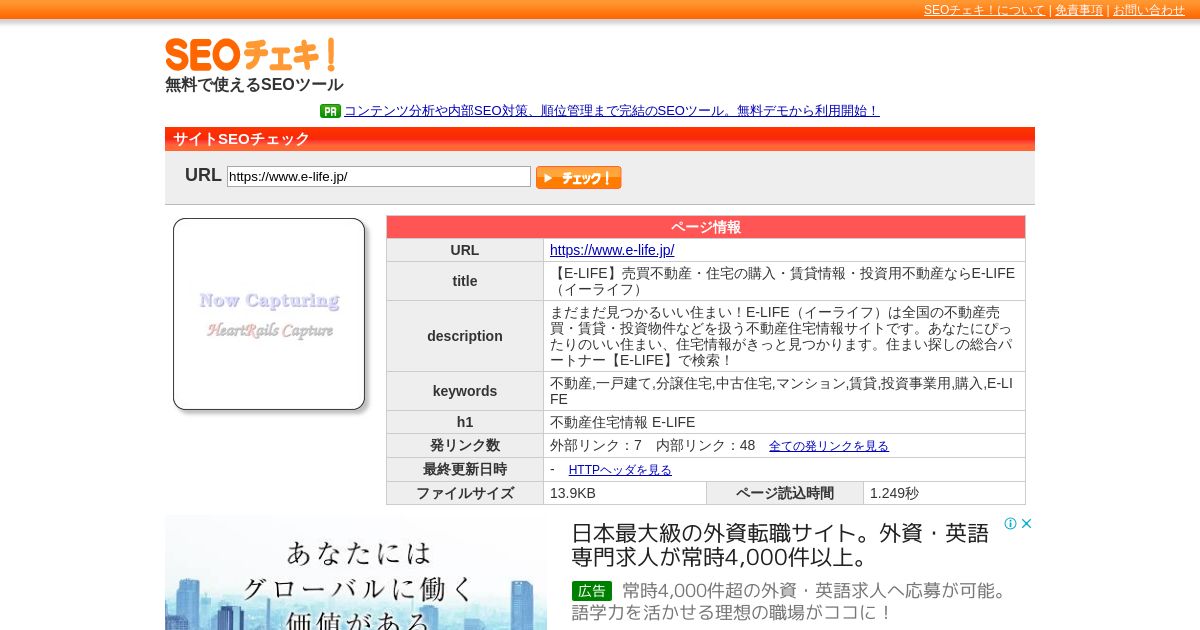Open 全ての発リンクを見る link
This screenshot has width=1200, height=630.
[x=829, y=446]
